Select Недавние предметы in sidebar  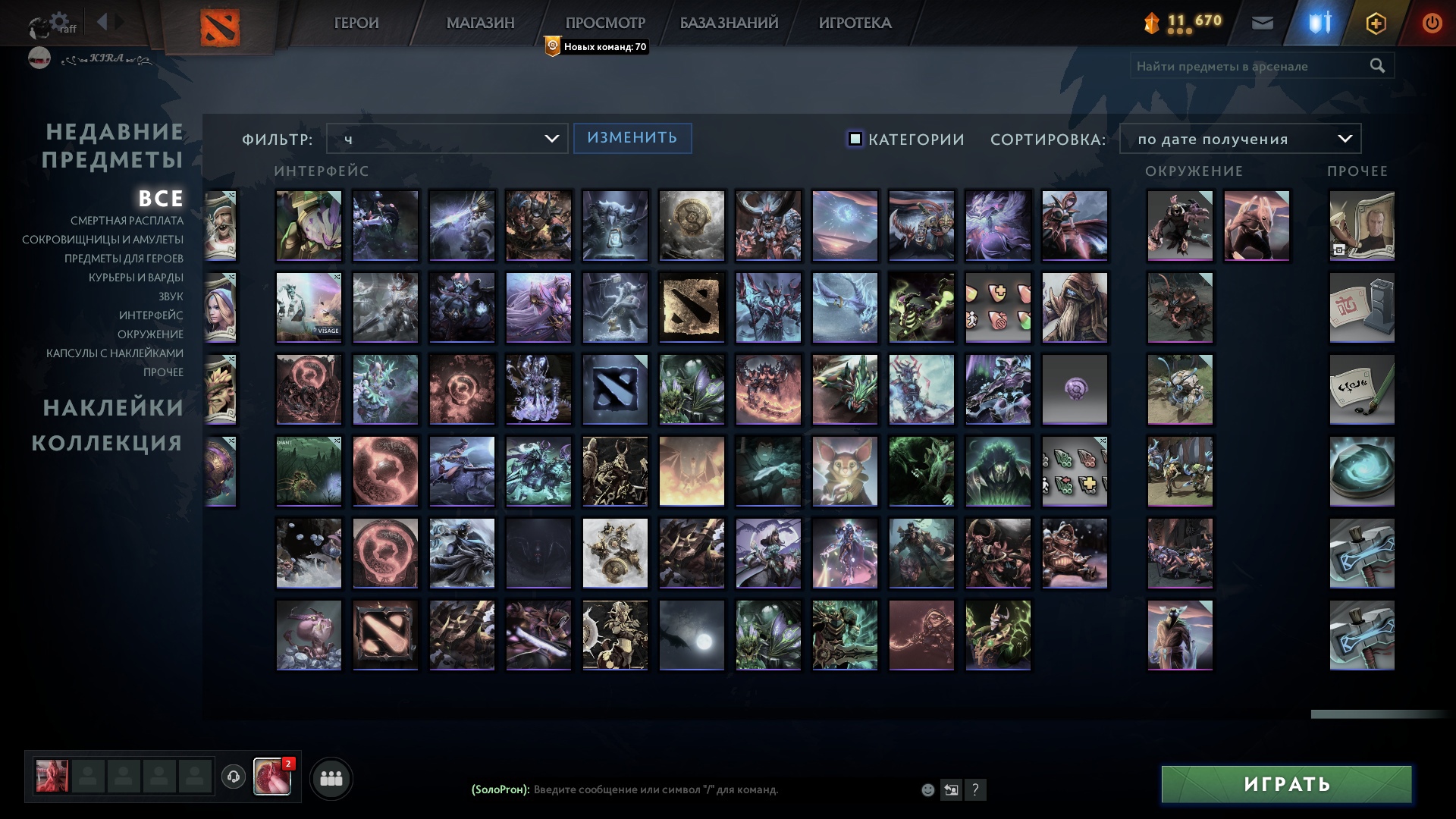[113, 146]
